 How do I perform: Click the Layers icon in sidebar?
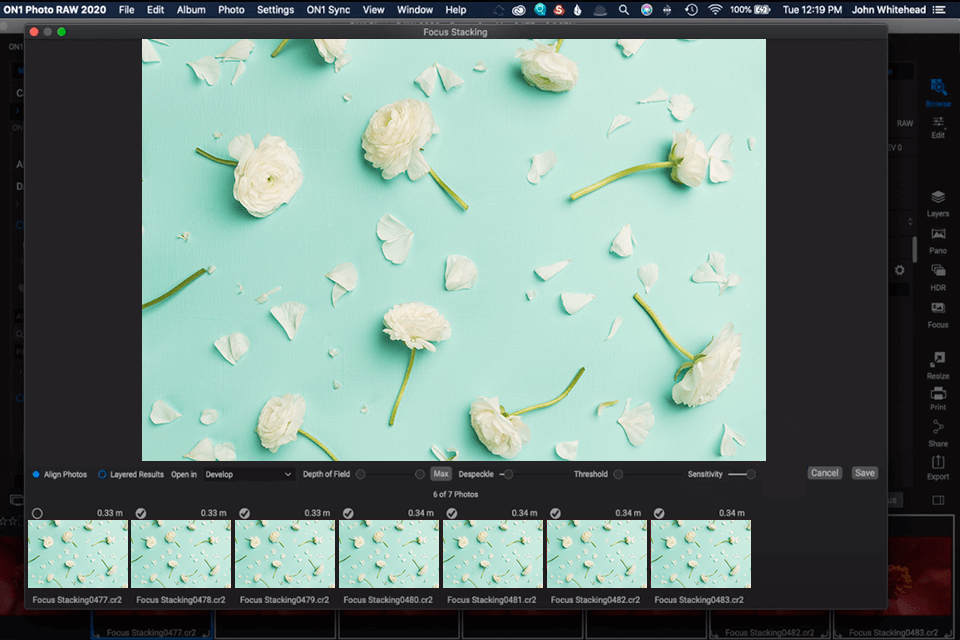938,199
